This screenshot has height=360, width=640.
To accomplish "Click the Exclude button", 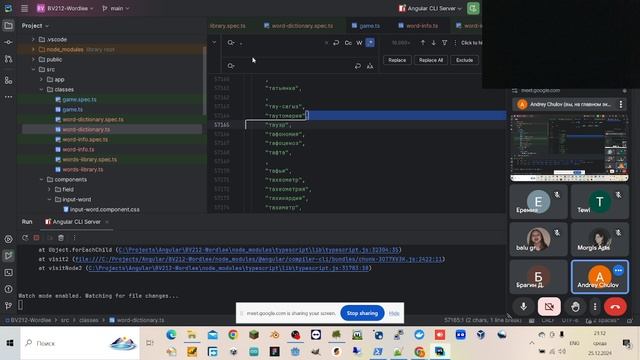I will (x=464, y=60).
